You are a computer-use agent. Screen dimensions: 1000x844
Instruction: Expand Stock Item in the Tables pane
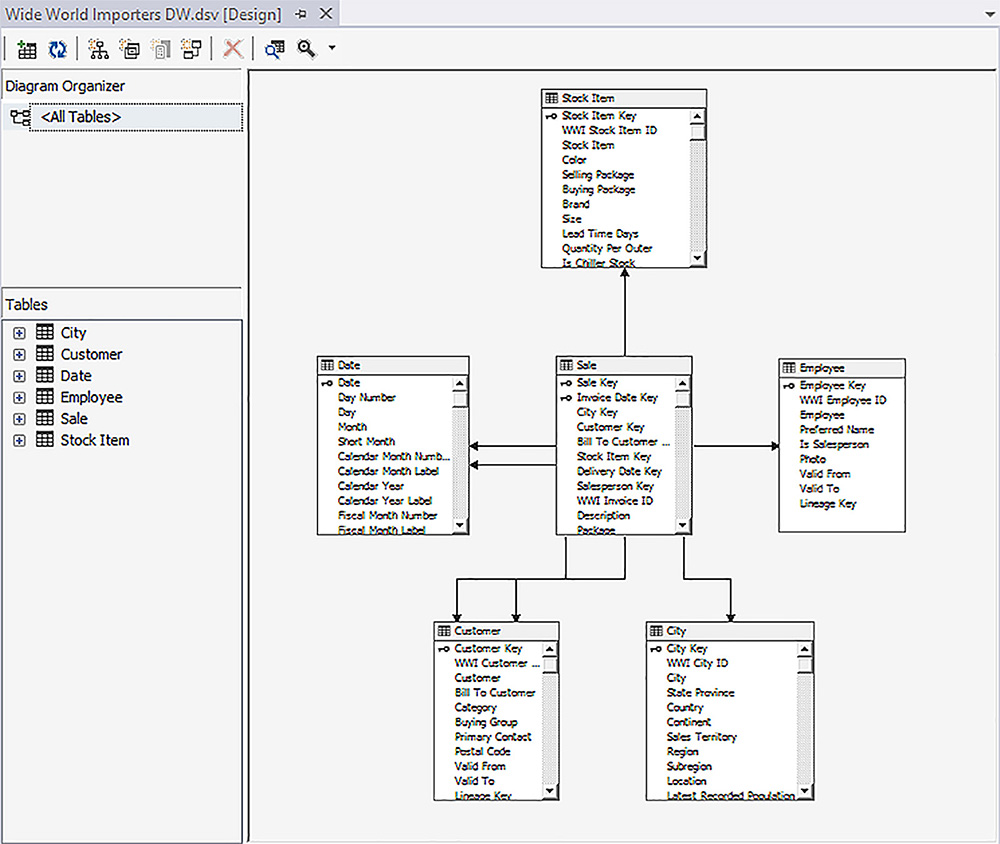click(x=19, y=440)
